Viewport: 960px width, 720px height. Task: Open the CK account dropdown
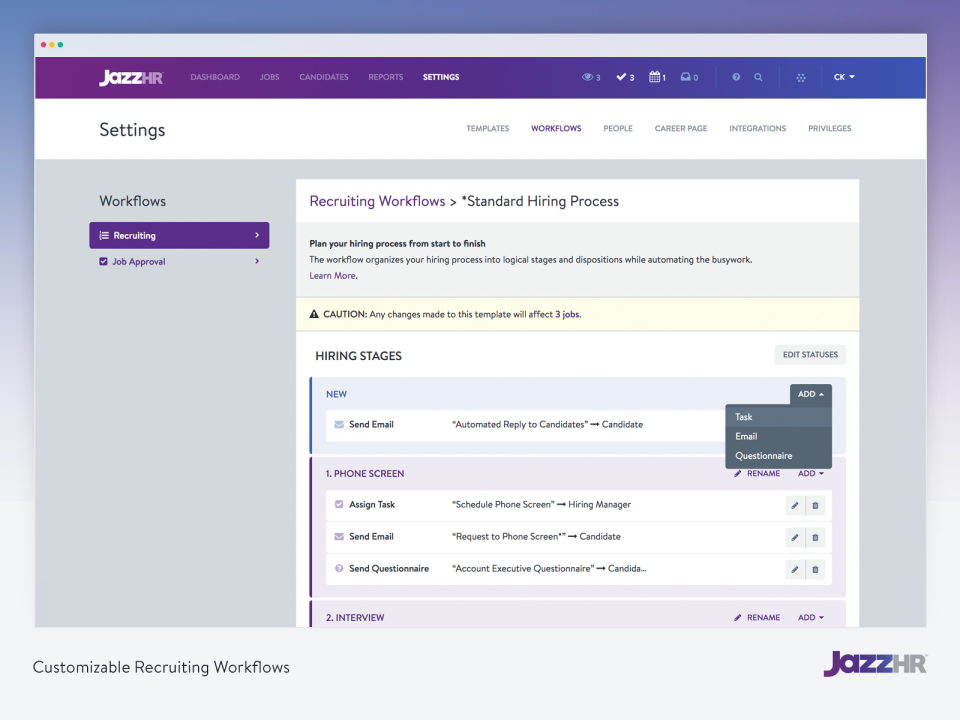843,77
